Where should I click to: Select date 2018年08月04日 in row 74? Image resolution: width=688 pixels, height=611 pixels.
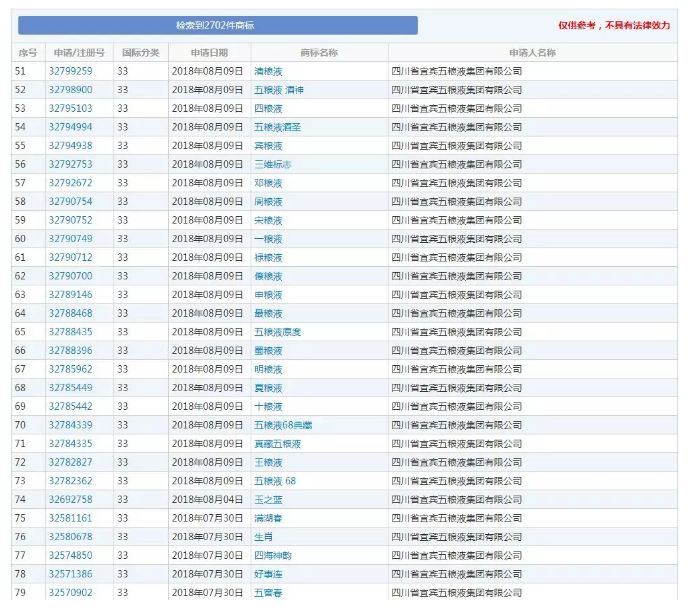pos(208,500)
